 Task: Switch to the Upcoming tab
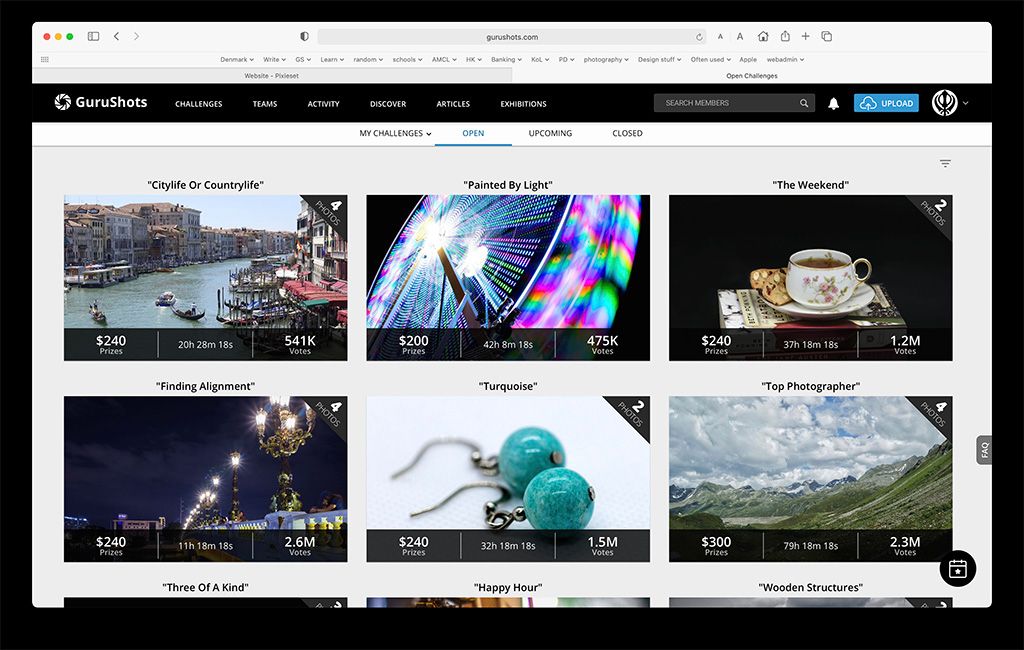pos(551,133)
